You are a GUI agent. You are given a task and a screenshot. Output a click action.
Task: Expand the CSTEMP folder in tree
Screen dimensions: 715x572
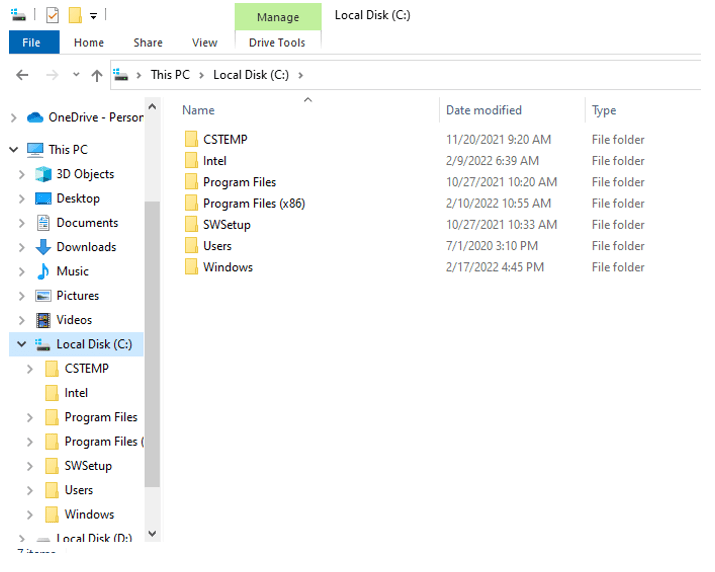30,369
